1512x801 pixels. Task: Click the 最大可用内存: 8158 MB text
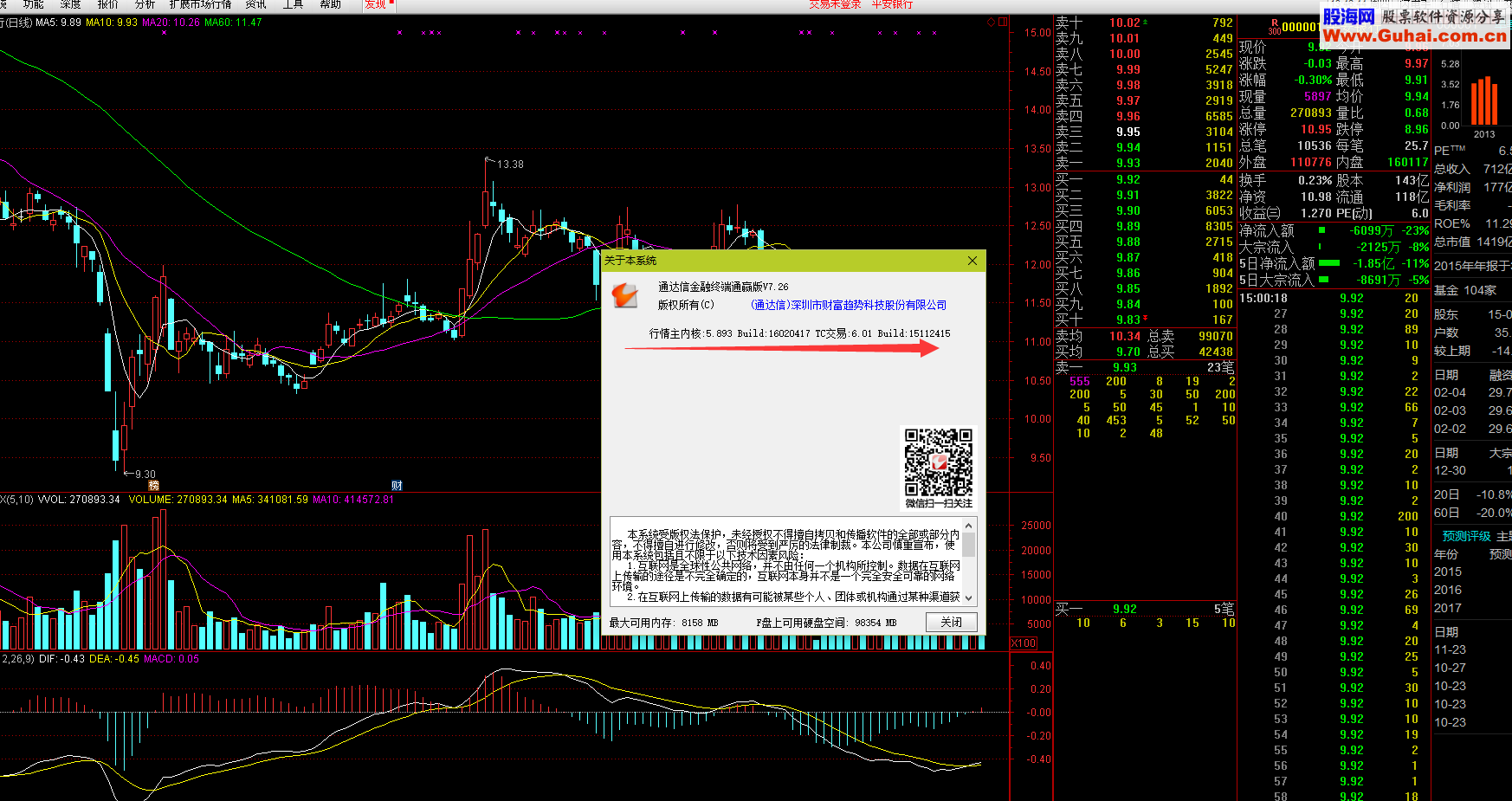(x=663, y=623)
